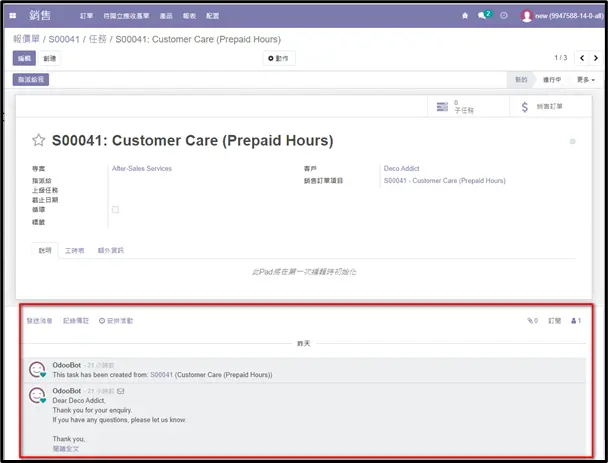Click the 銷售 app title
608x463 pixels.
[40, 16]
